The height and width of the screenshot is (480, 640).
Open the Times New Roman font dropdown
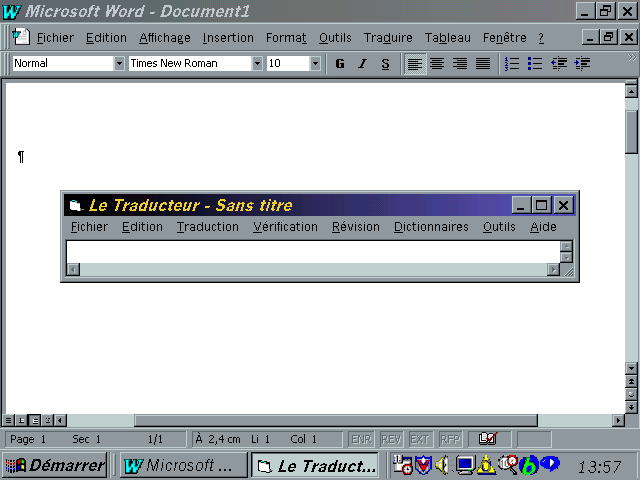[x=257, y=63]
